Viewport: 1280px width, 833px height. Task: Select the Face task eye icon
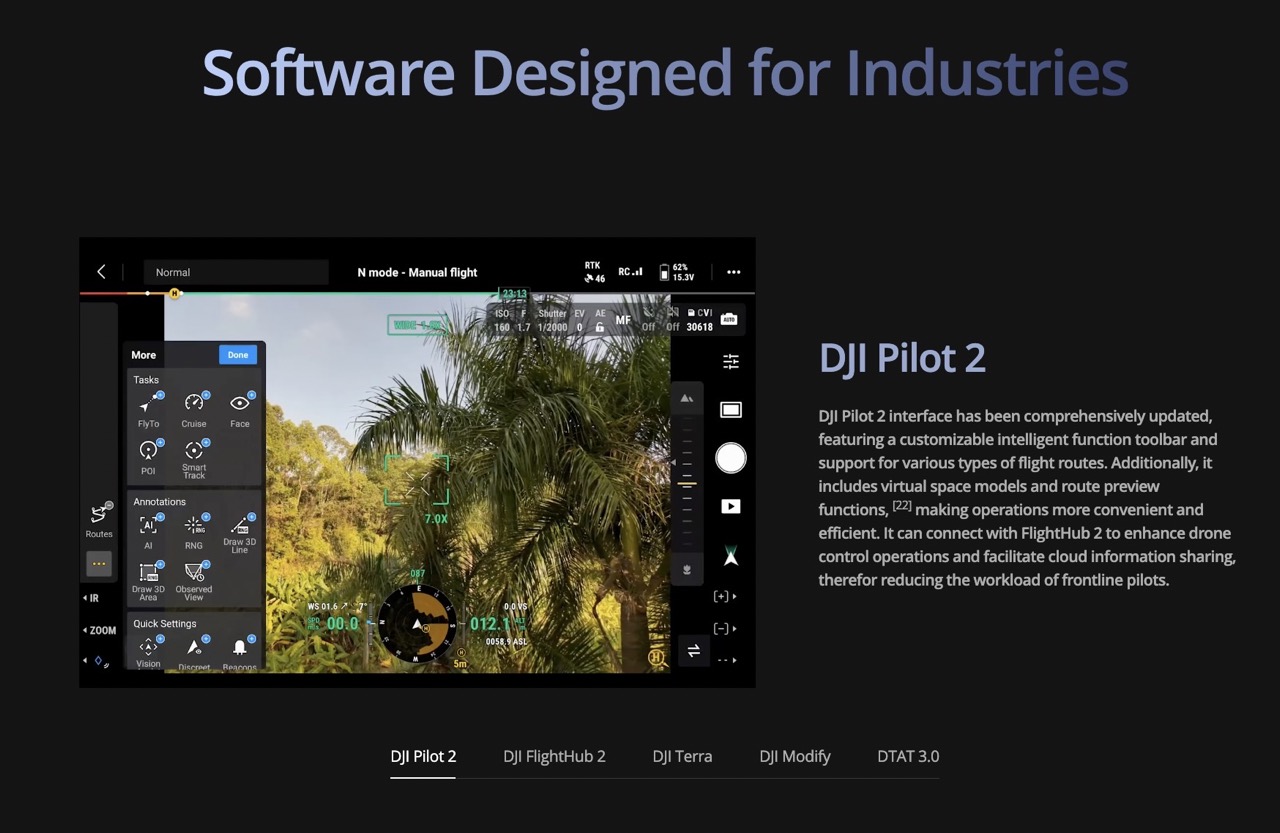[x=240, y=403]
